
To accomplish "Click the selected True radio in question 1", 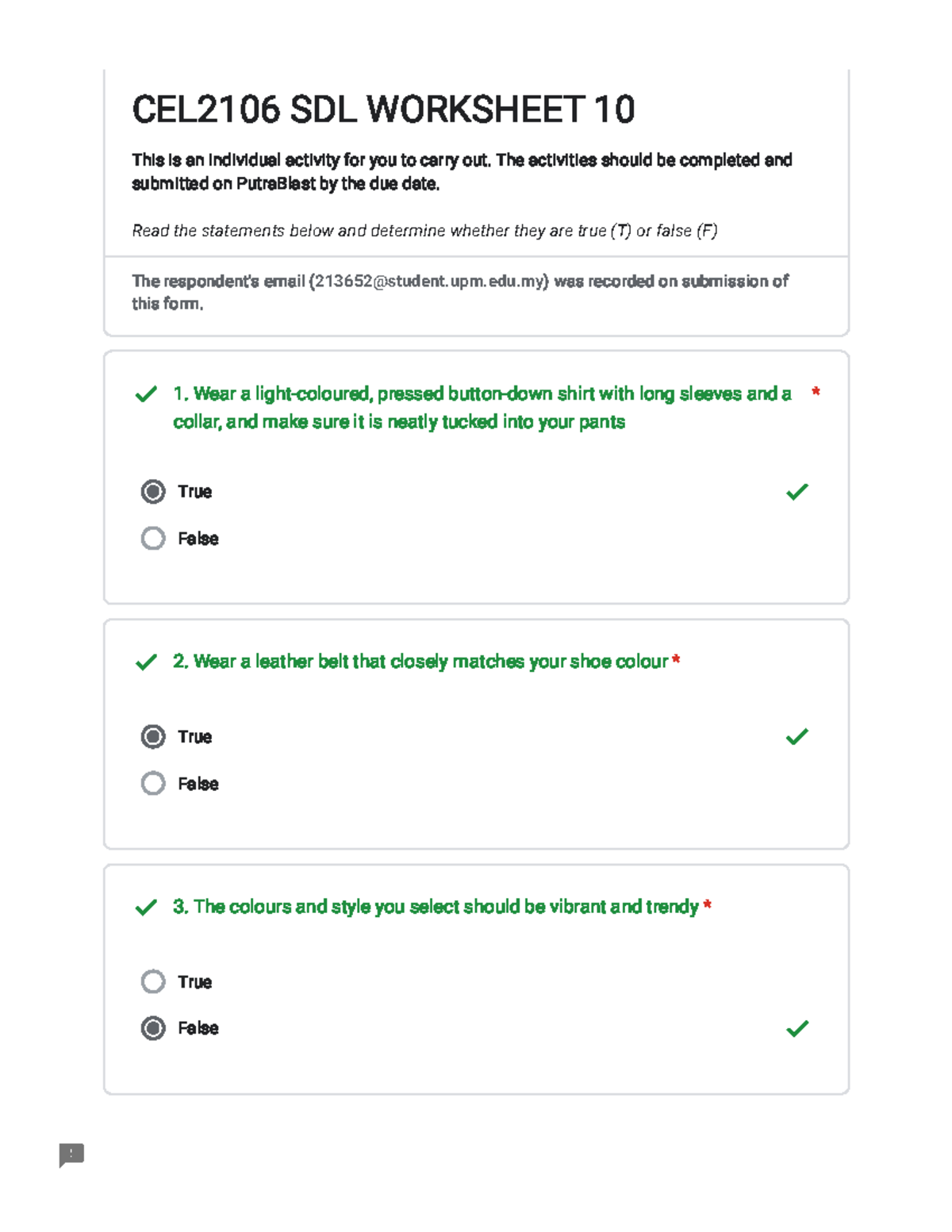I will 153,492.
